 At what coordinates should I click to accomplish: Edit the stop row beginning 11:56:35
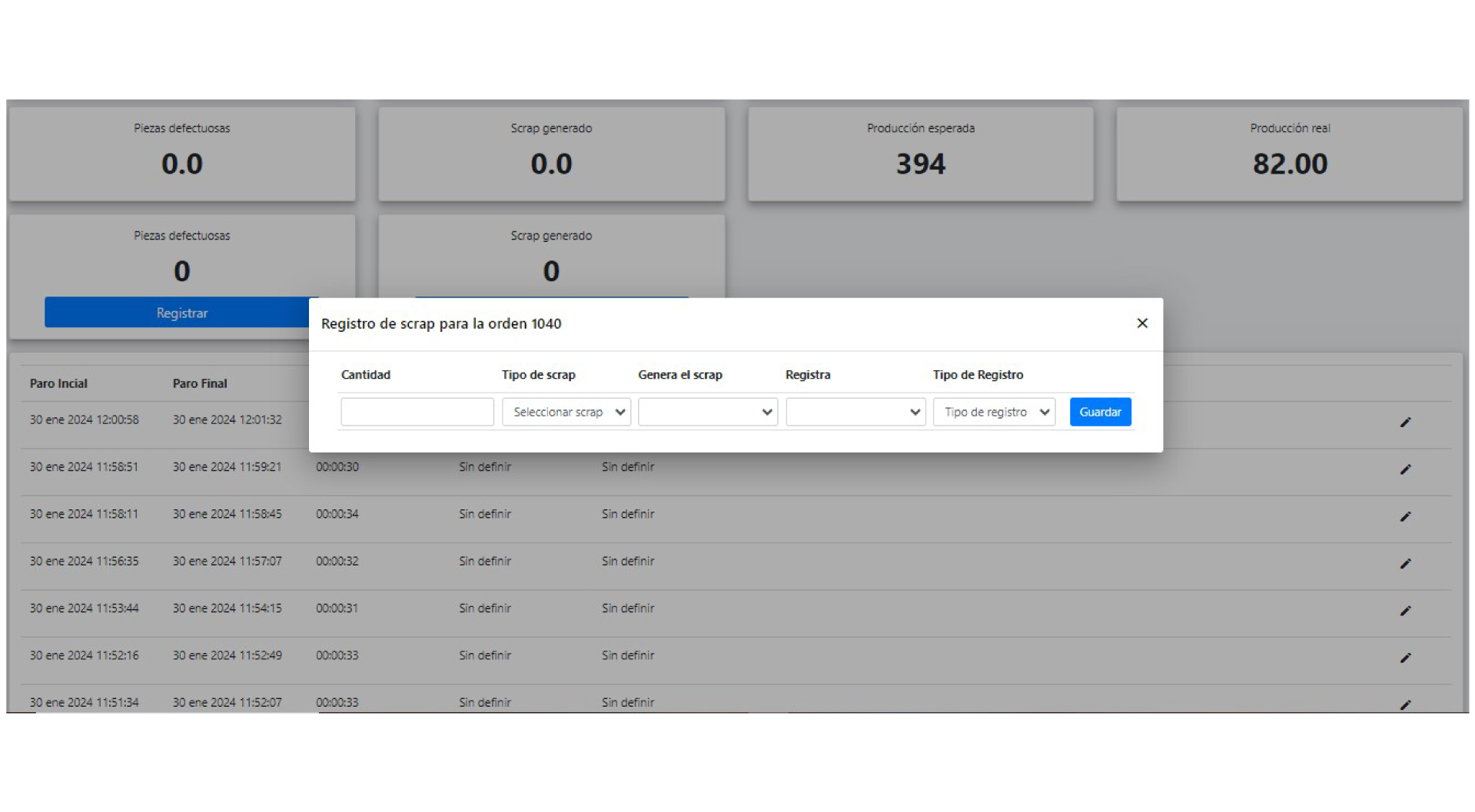pyautogui.click(x=1405, y=564)
